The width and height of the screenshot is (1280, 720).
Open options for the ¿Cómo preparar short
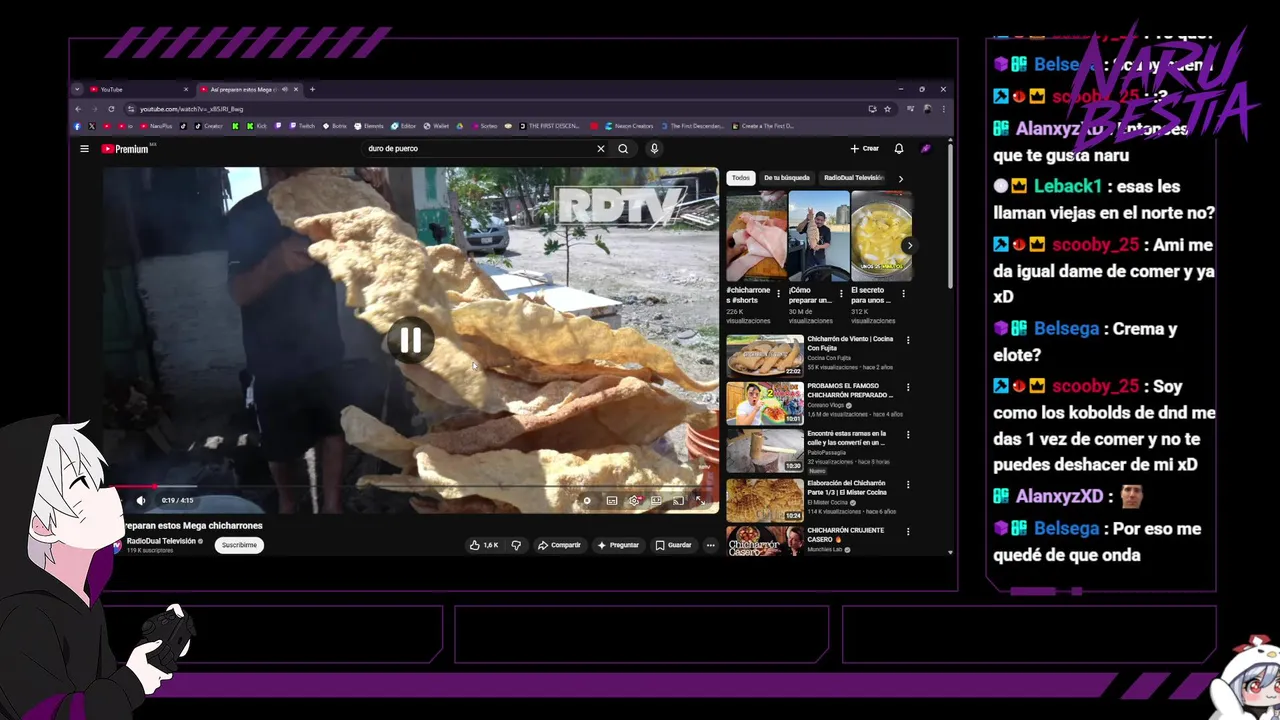pyautogui.click(x=841, y=294)
